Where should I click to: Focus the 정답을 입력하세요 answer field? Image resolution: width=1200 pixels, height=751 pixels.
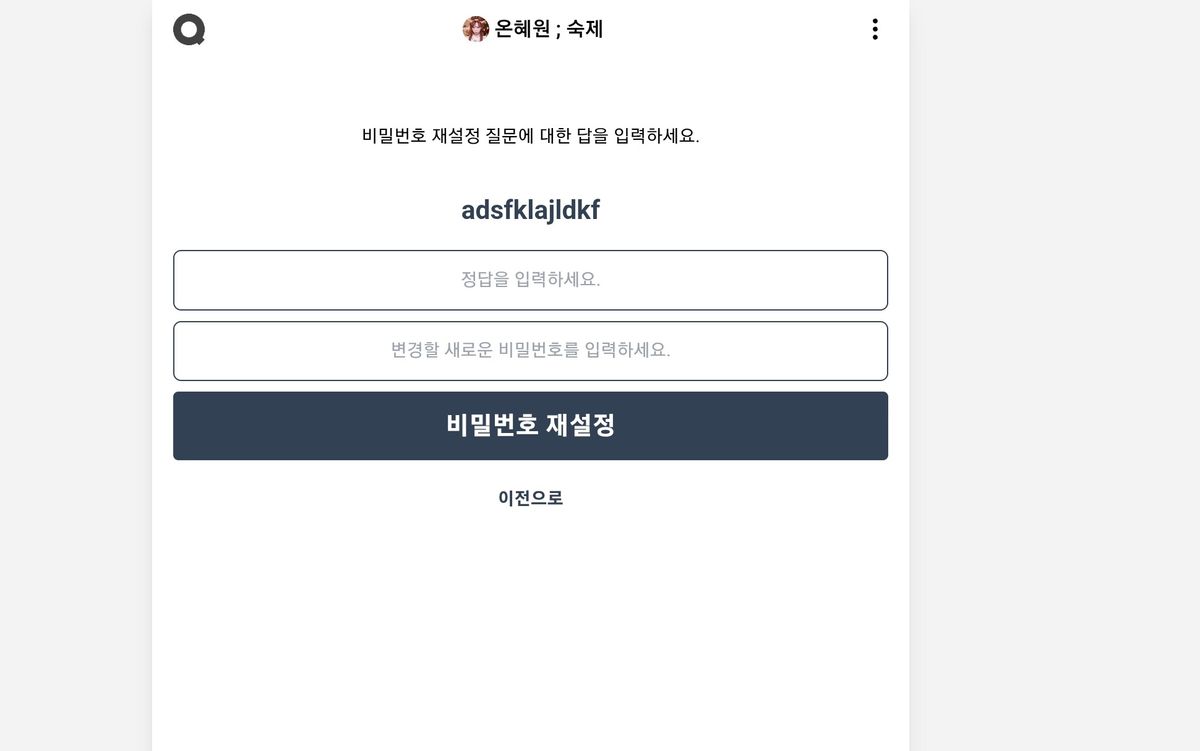[x=530, y=280]
